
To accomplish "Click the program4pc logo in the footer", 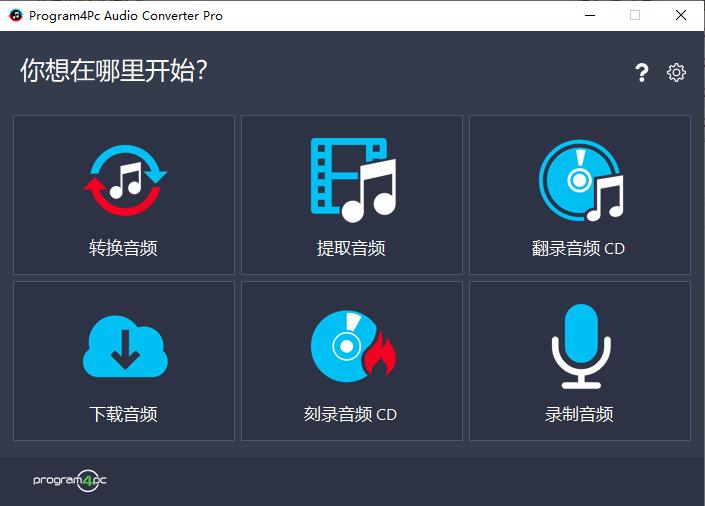I will click(x=70, y=480).
